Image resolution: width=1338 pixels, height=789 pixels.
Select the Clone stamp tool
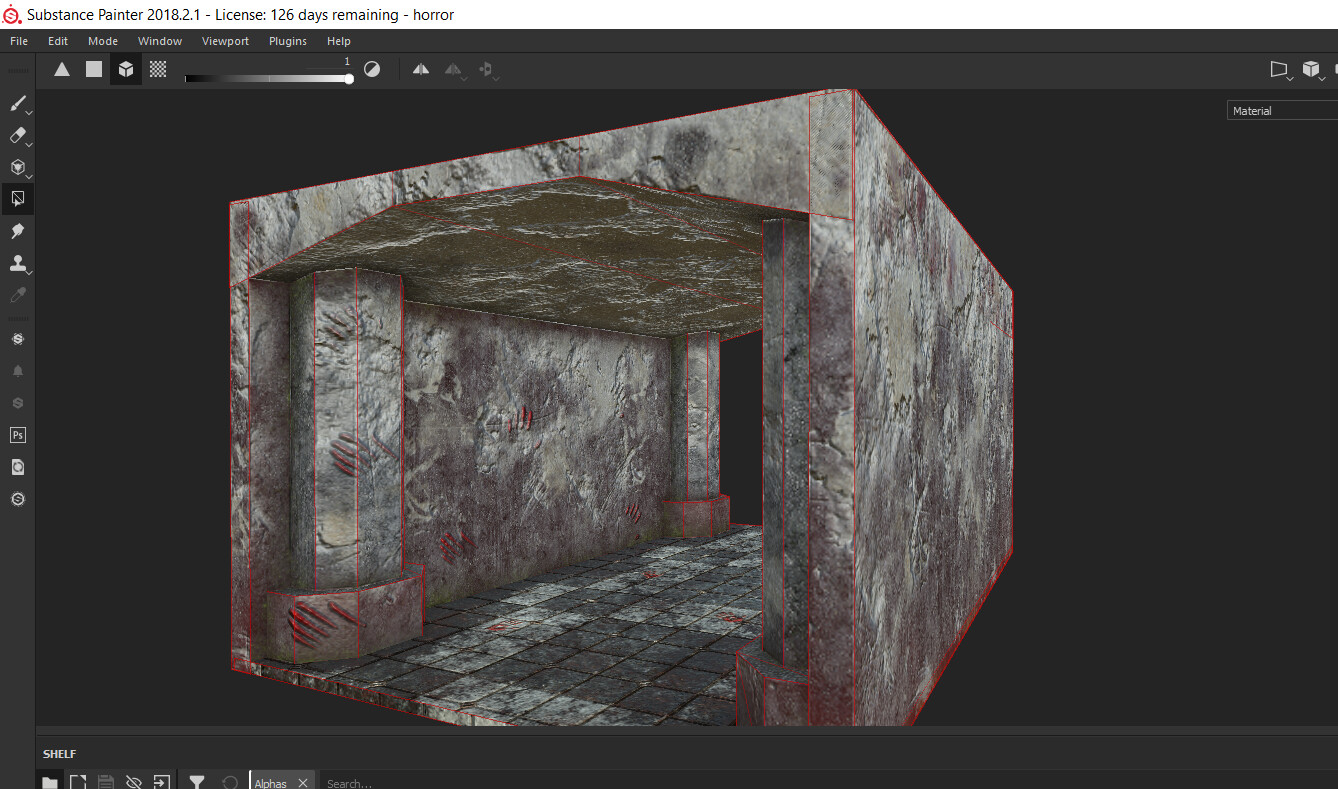17,263
